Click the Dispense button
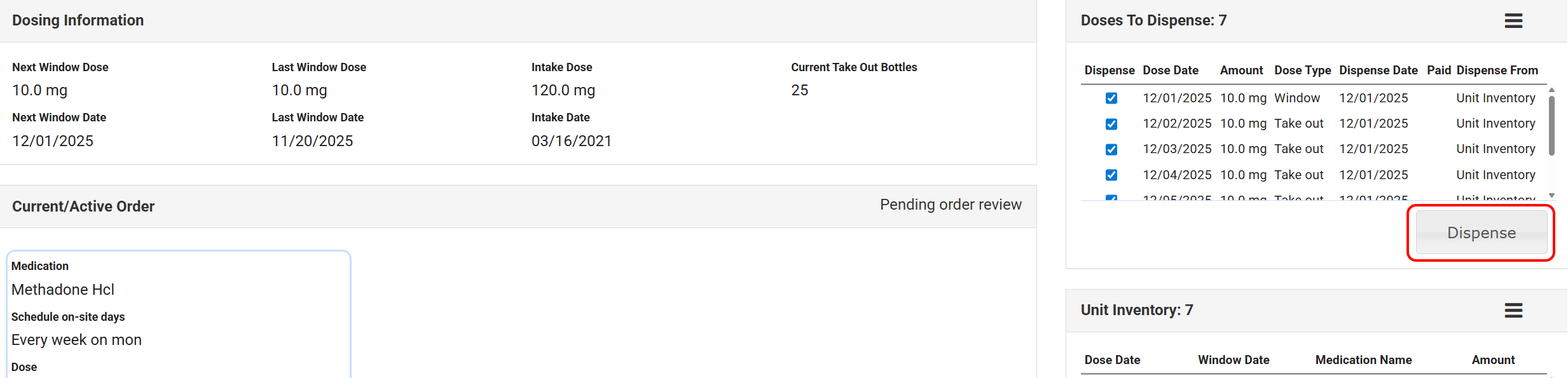1568x378 pixels. coord(1481,233)
